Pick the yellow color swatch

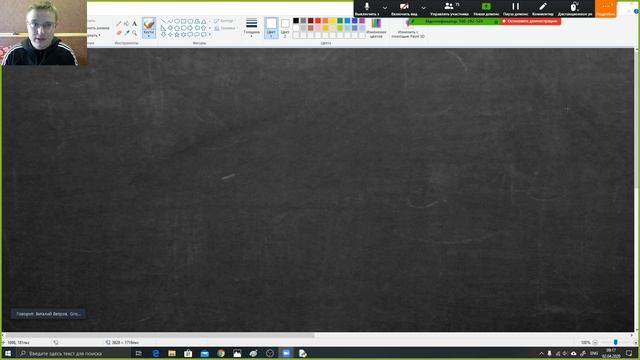(x=333, y=20)
